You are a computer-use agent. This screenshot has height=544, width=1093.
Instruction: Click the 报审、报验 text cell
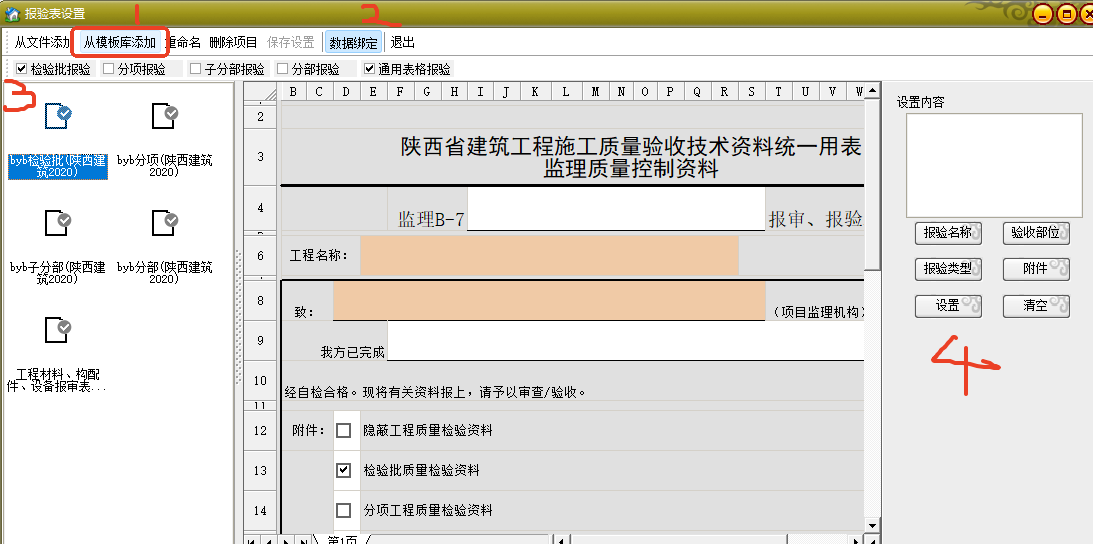[x=816, y=220]
